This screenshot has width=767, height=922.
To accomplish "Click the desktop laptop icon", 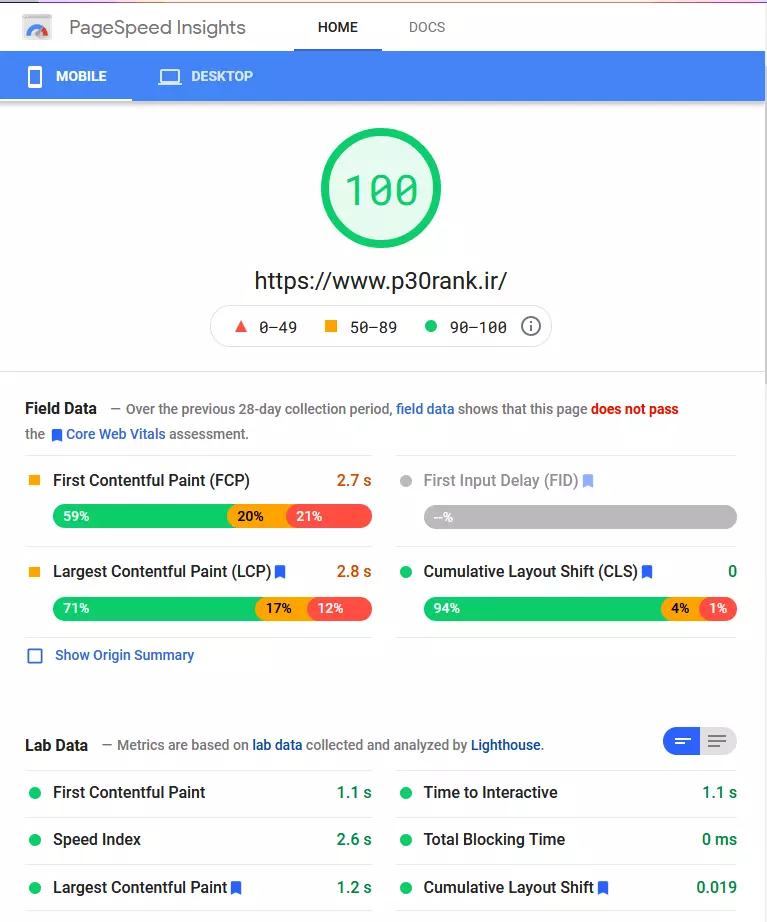I will click(170, 77).
